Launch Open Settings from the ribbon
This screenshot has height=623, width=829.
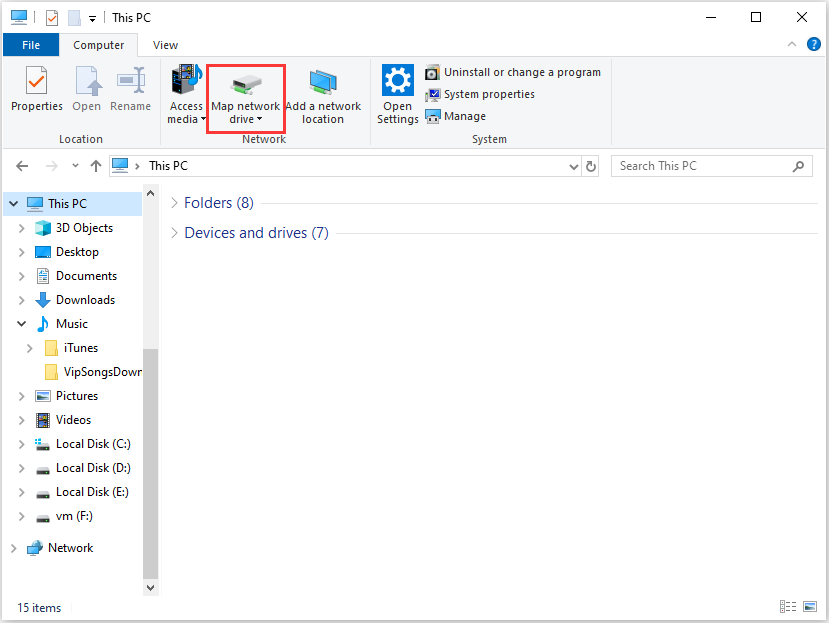click(x=396, y=92)
